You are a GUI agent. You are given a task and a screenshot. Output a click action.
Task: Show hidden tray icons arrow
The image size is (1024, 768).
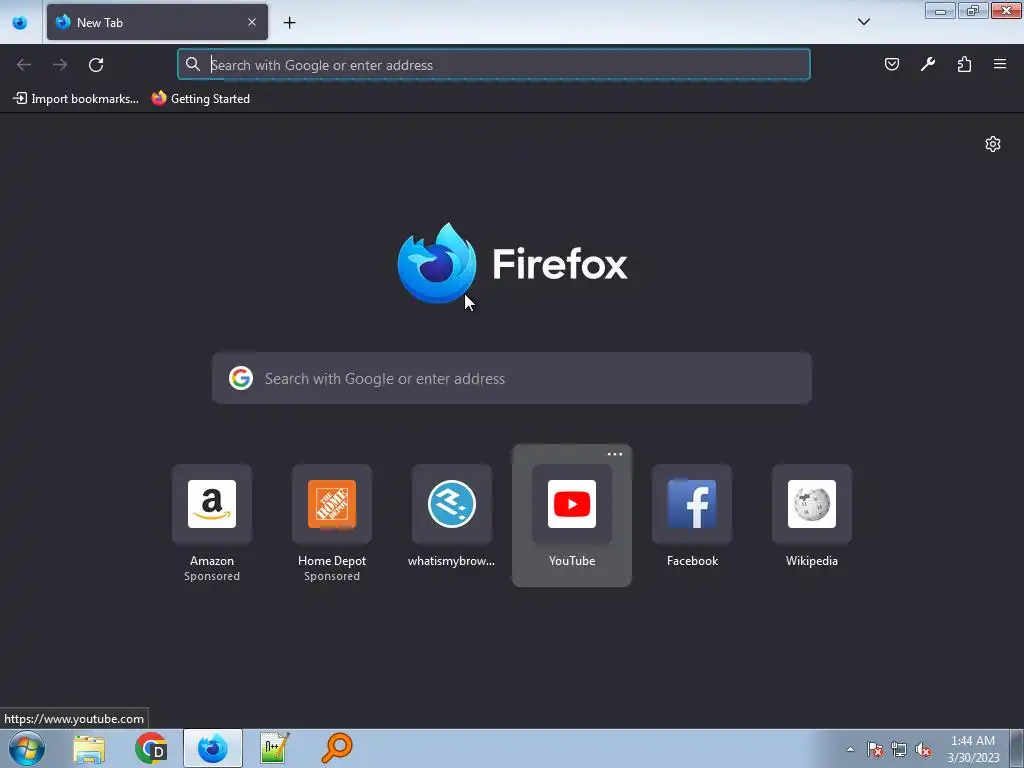pyautogui.click(x=850, y=749)
